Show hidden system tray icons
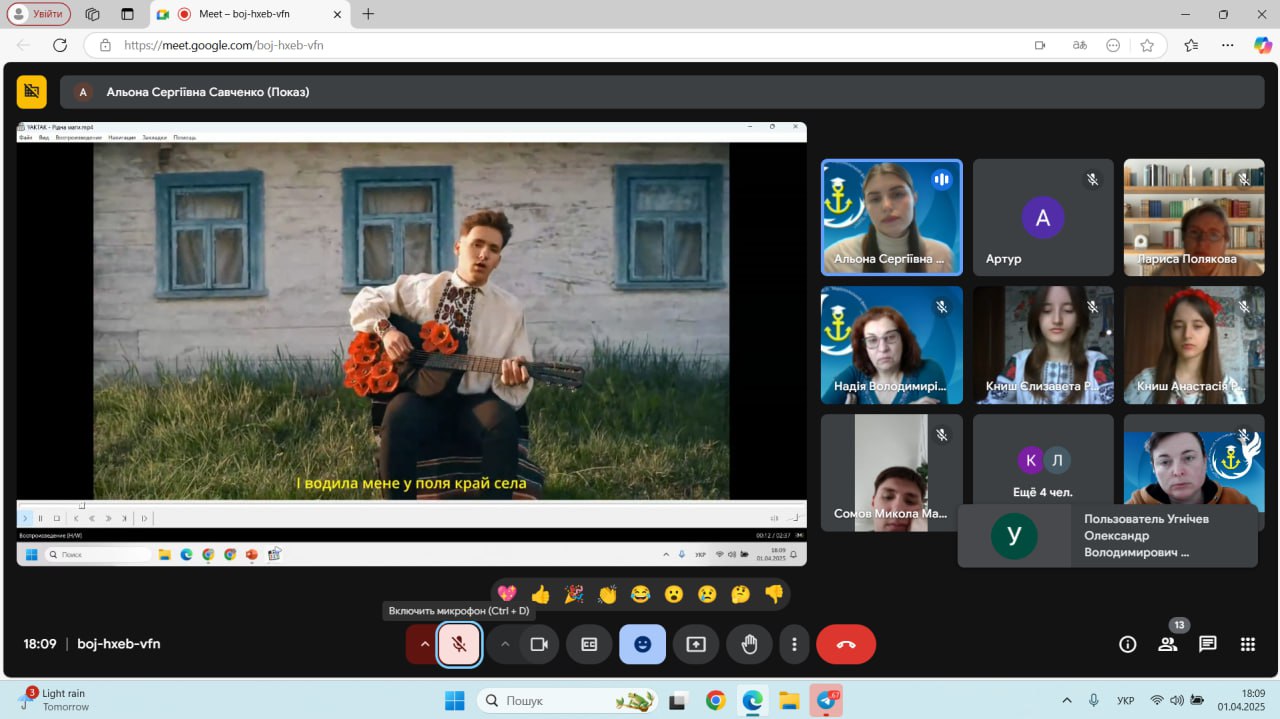Viewport: 1280px width, 719px height. coord(1067,701)
